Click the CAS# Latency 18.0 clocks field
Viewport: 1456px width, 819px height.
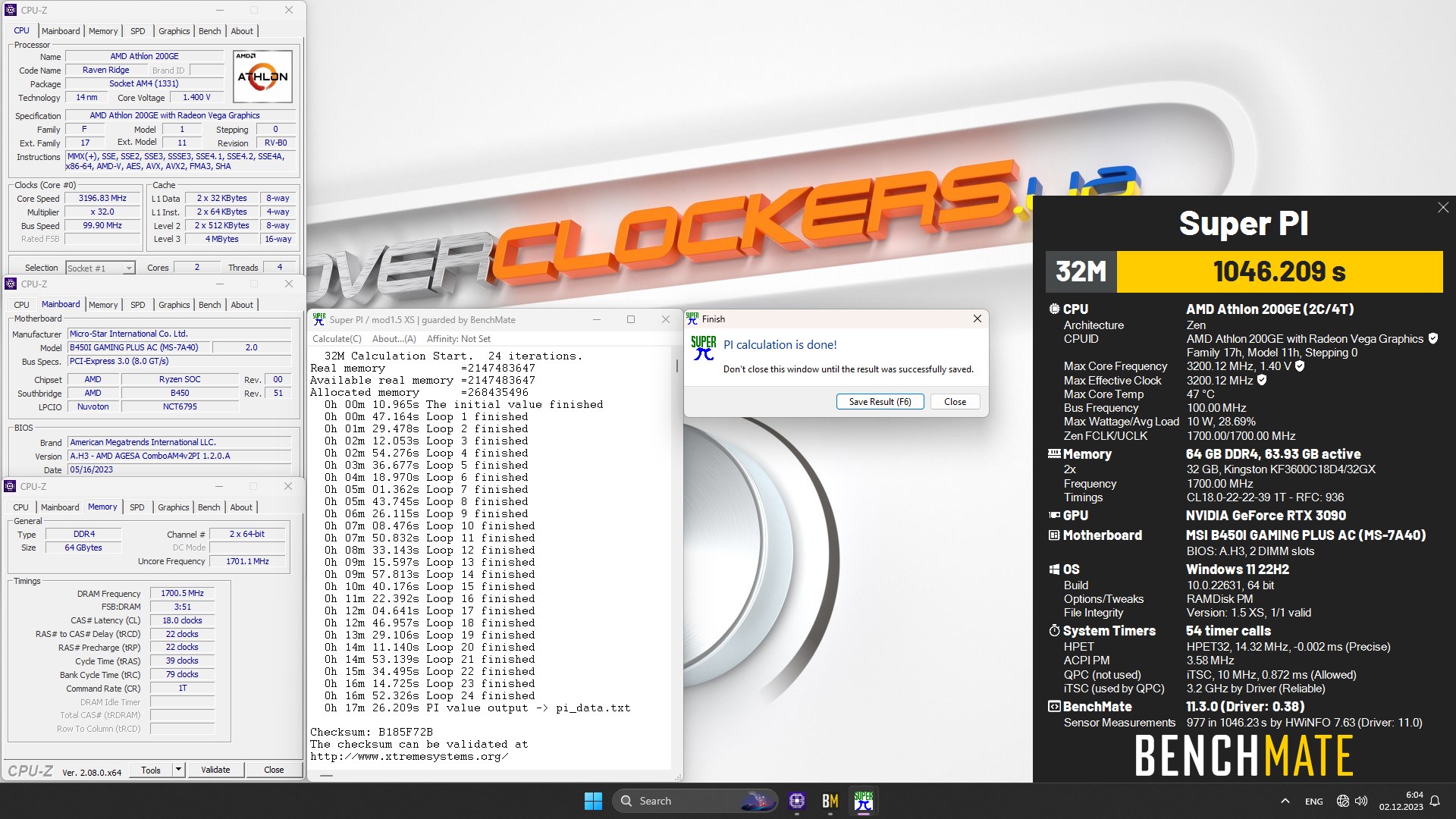(x=182, y=620)
